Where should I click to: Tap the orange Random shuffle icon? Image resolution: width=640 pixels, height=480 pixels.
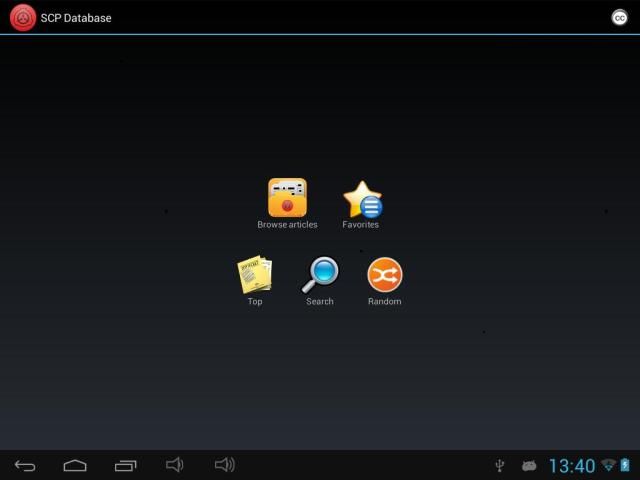tap(384, 274)
